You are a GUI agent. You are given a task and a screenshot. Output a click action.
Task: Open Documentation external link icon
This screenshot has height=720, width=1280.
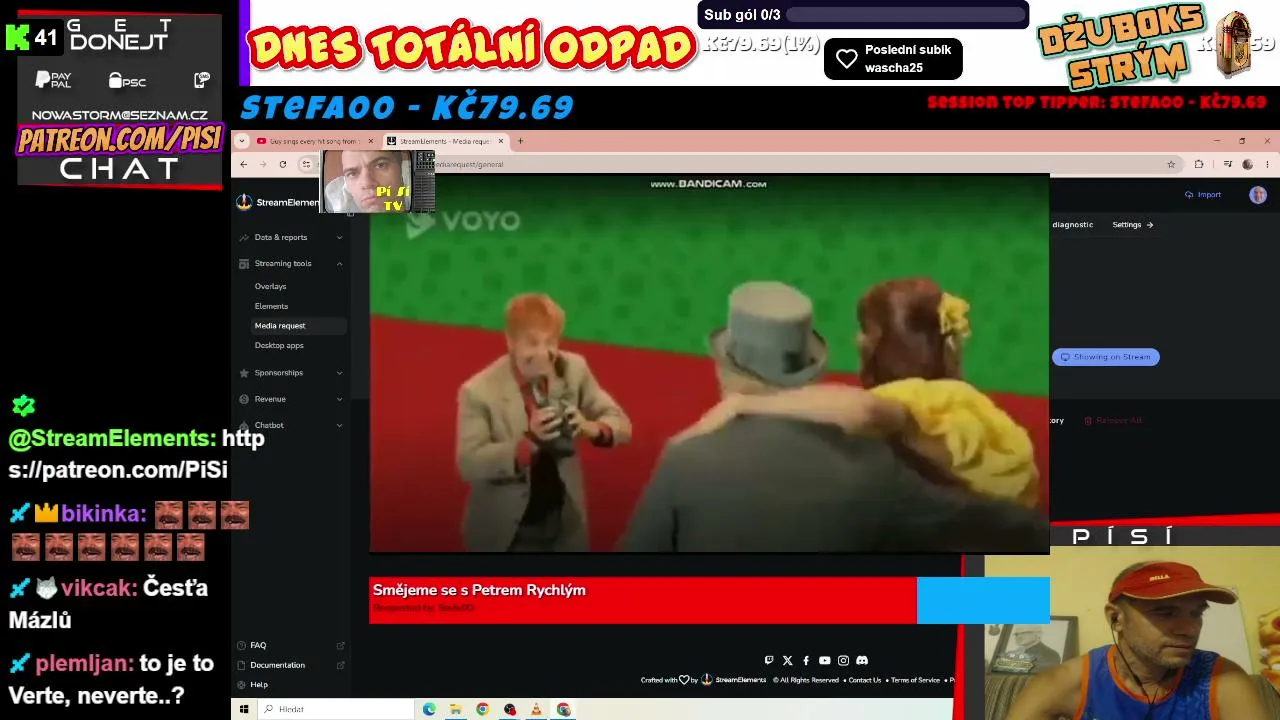pos(341,665)
